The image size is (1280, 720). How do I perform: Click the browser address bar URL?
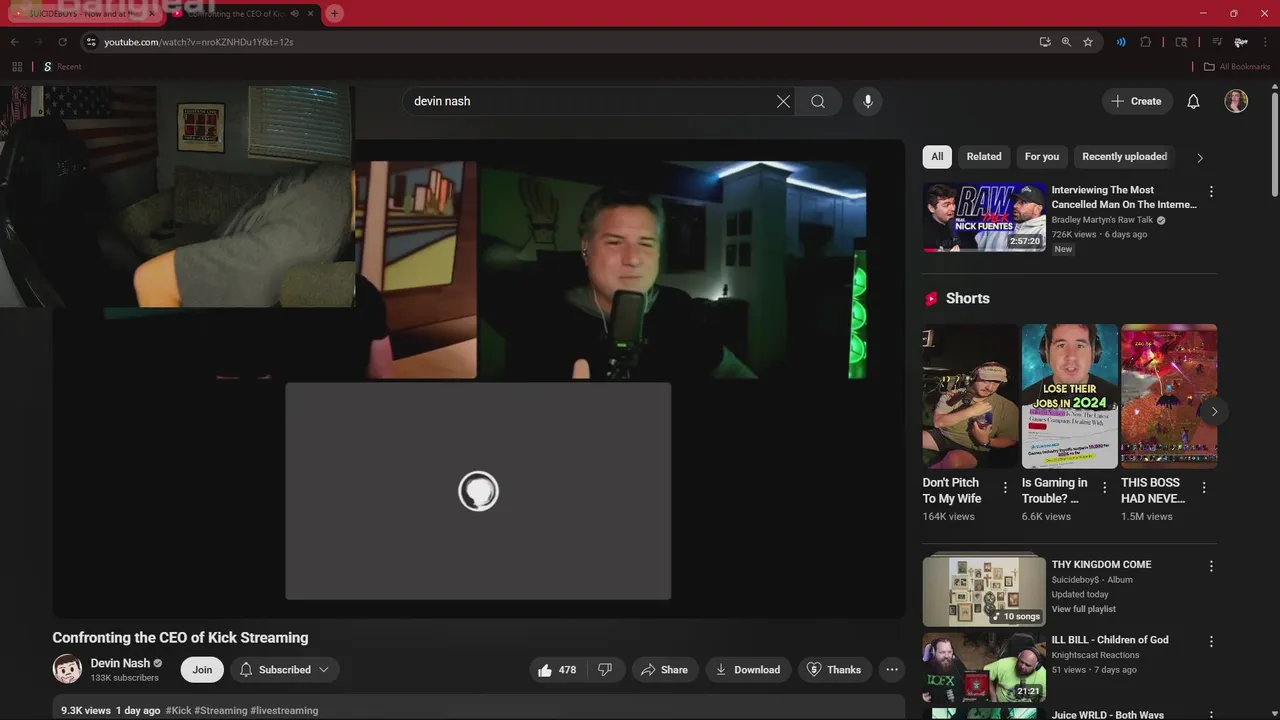coord(198,42)
